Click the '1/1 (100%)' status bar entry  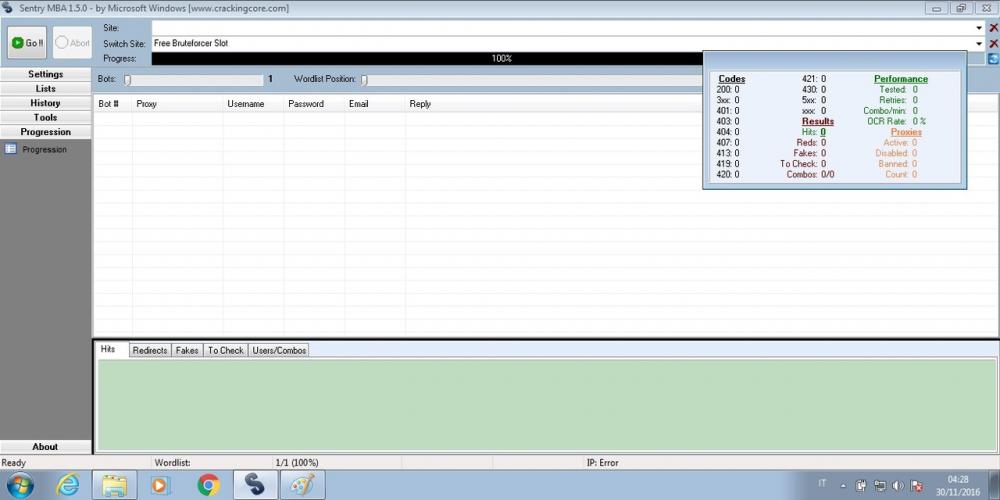pos(297,462)
